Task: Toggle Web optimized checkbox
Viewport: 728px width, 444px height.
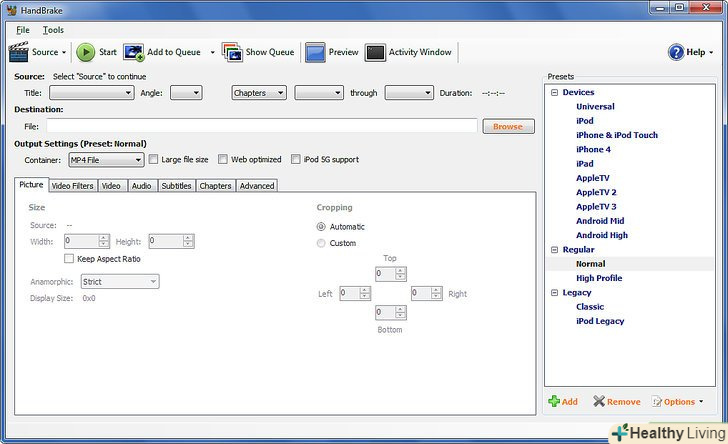Action: point(223,159)
